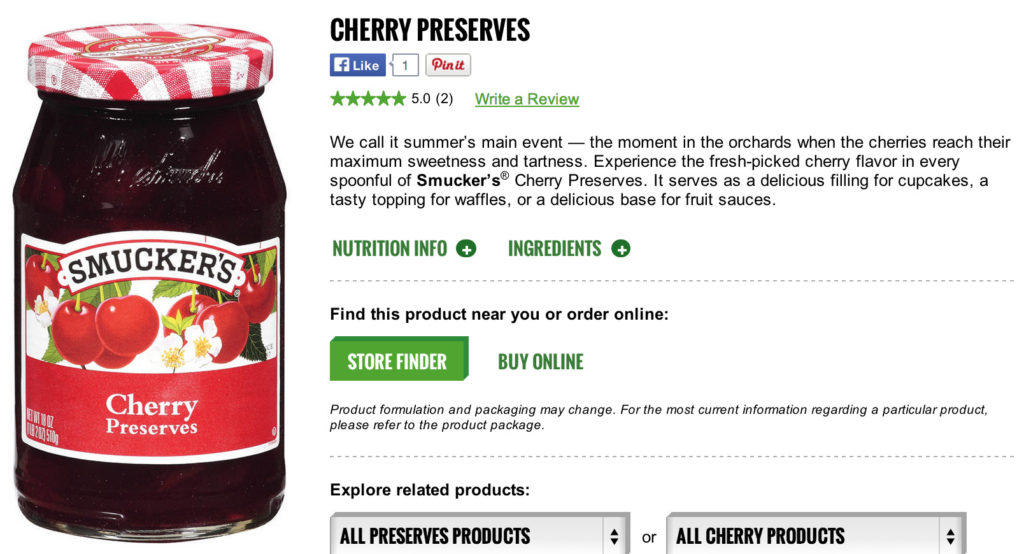This screenshot has width=1024, height=554.
Task: Click the Facebook Like button
Action: [x=357, y=65]
